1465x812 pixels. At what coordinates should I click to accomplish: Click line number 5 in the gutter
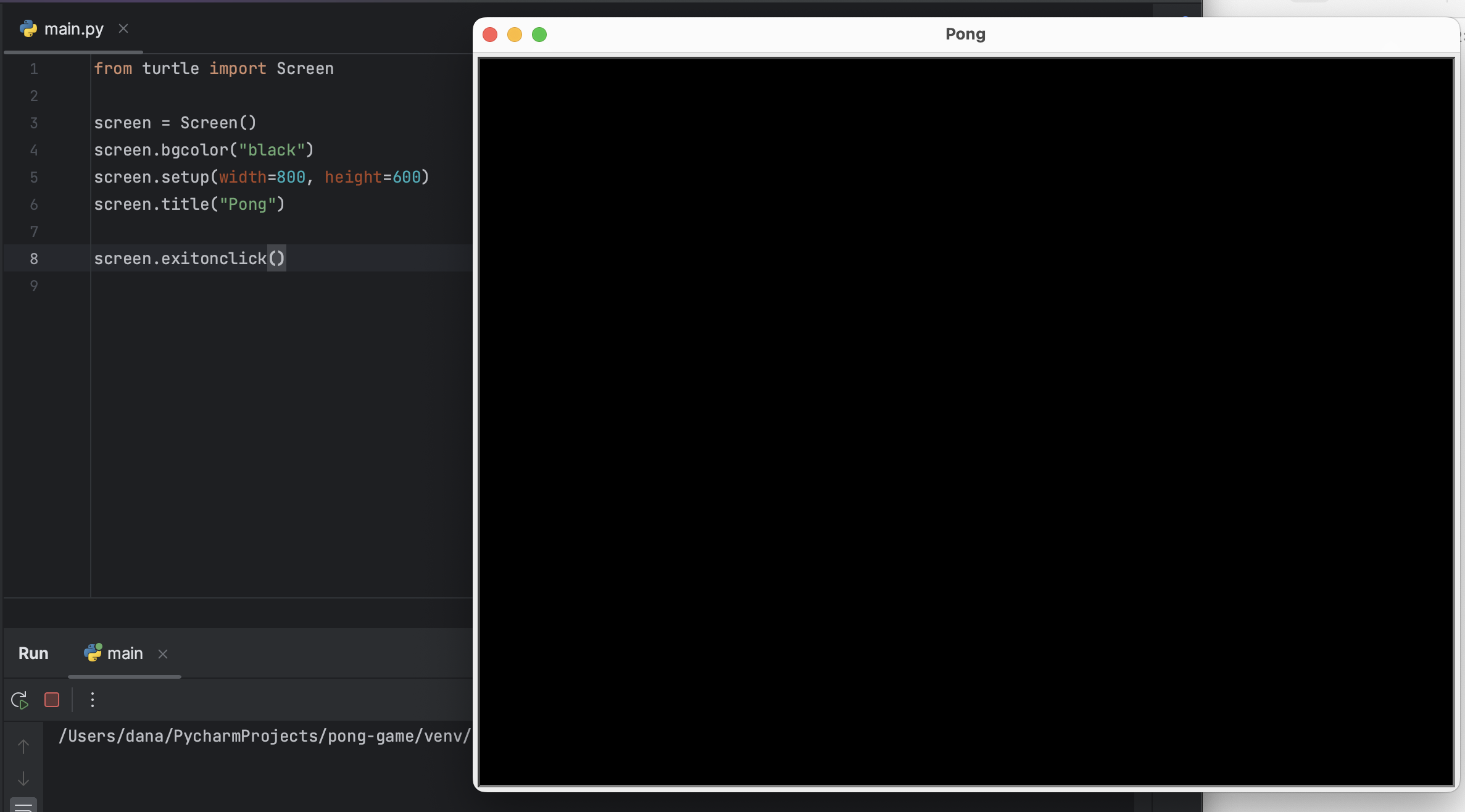pos(34,178)
